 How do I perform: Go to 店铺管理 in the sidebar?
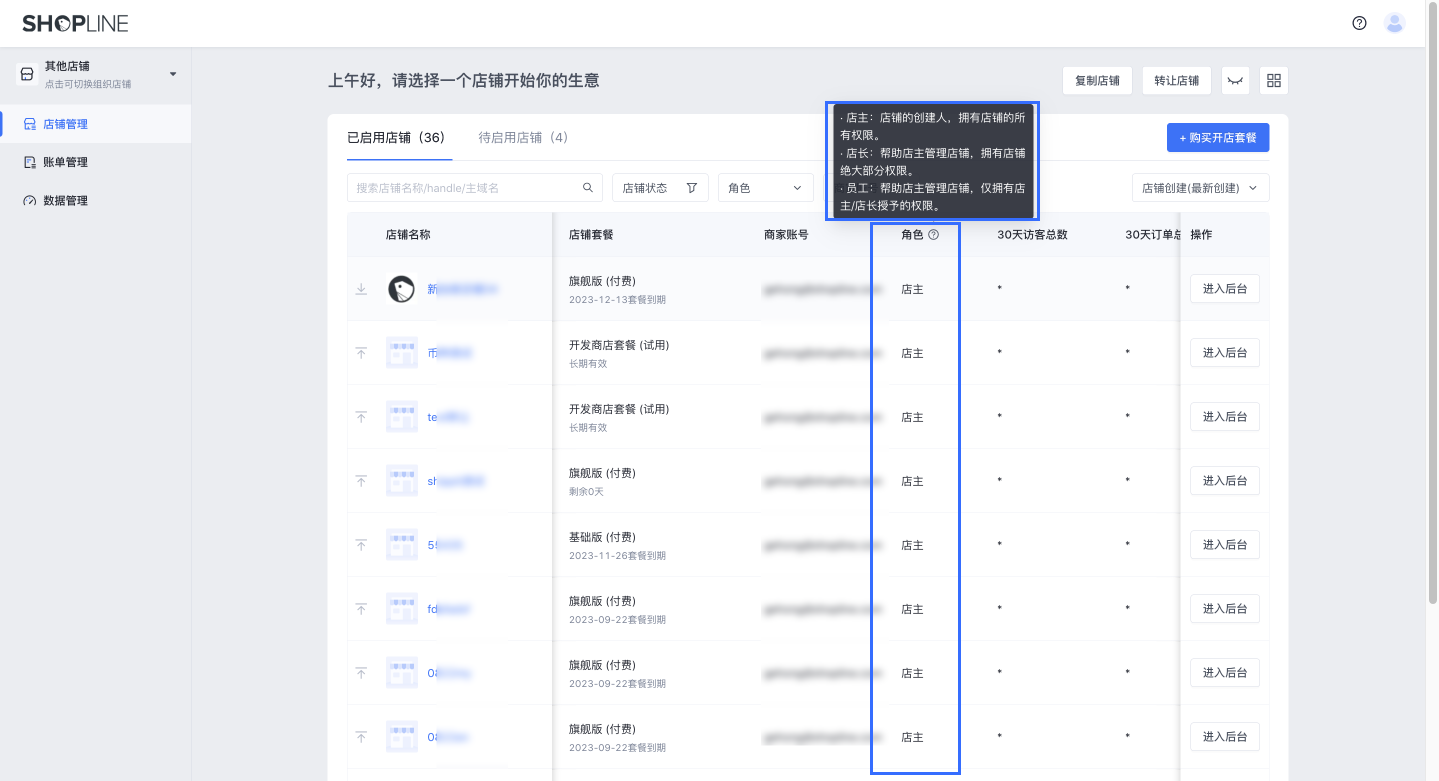pyautogui.click(x=96, y=124)
